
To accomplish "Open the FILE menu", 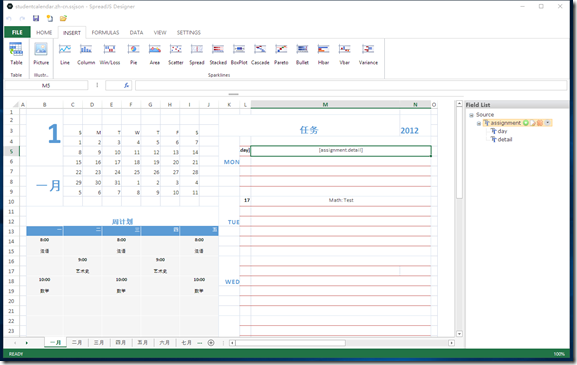I will [17, 32].
